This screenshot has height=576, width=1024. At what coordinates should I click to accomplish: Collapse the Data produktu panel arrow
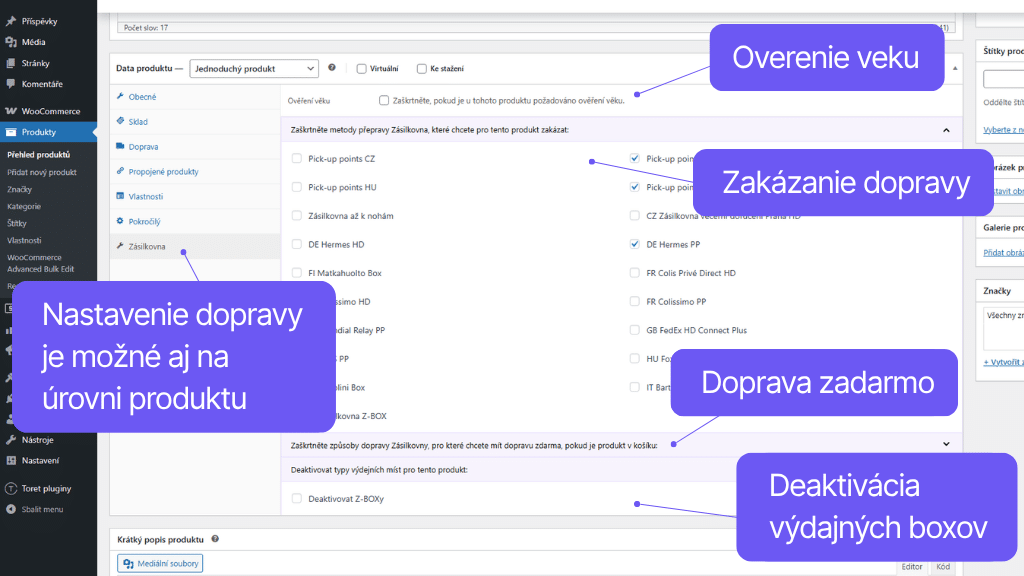point(955,68)
